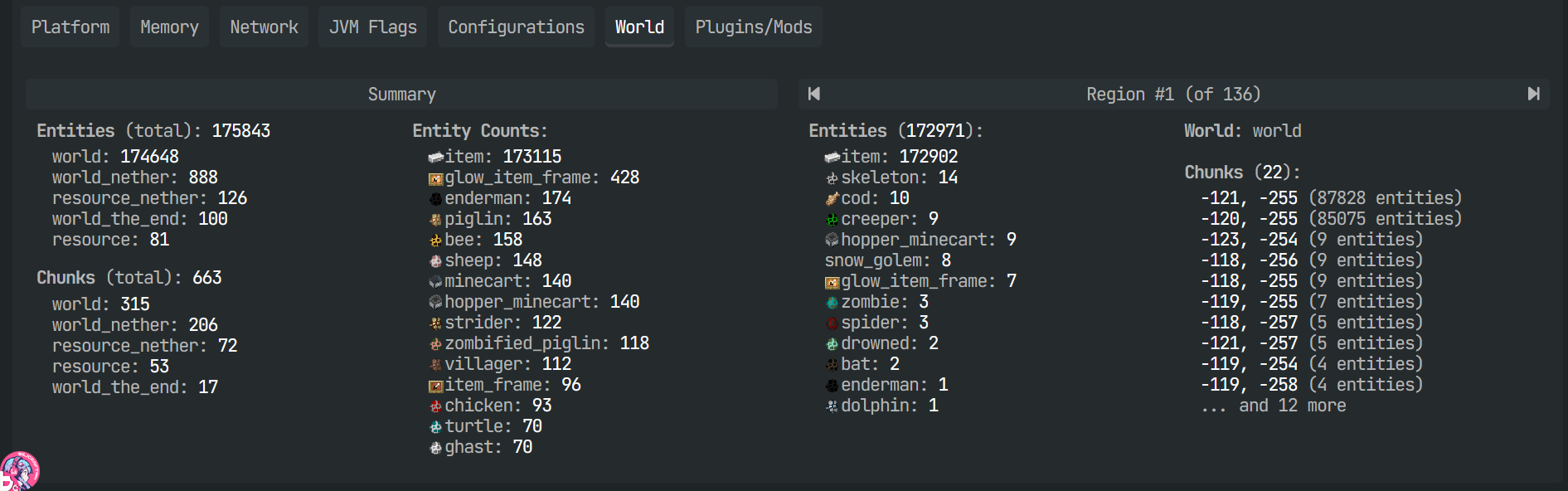Image resolution: width=1568 pixels, height=491 pixels.
Task: Click the Summary panel header
Action: tap(401, 95)
